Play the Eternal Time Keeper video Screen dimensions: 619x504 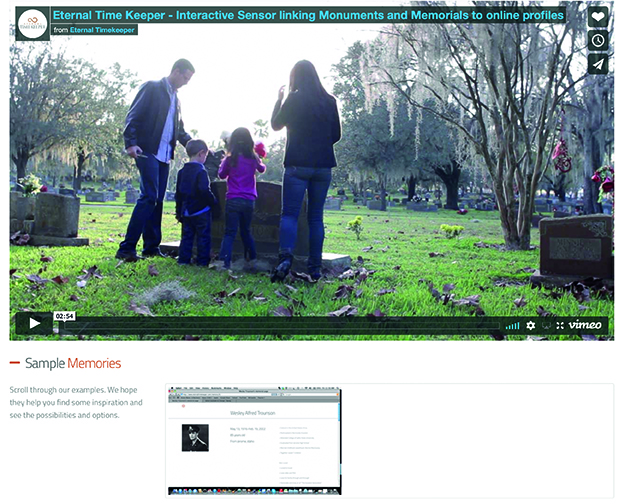tap(34, 323)
